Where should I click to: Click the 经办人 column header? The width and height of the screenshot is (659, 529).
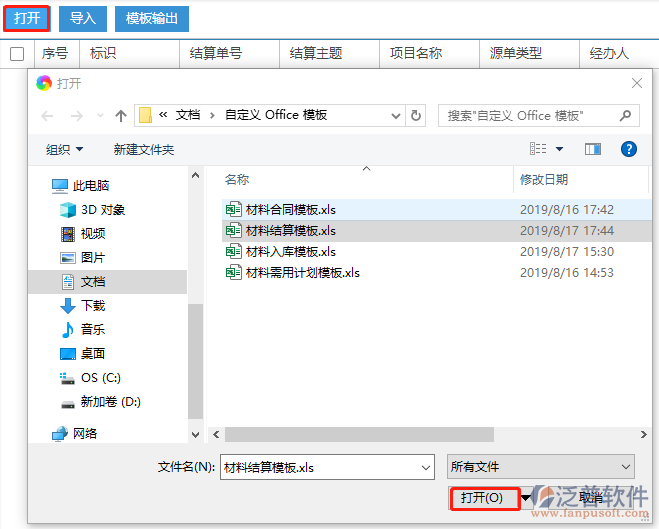[x=609, y=53]
